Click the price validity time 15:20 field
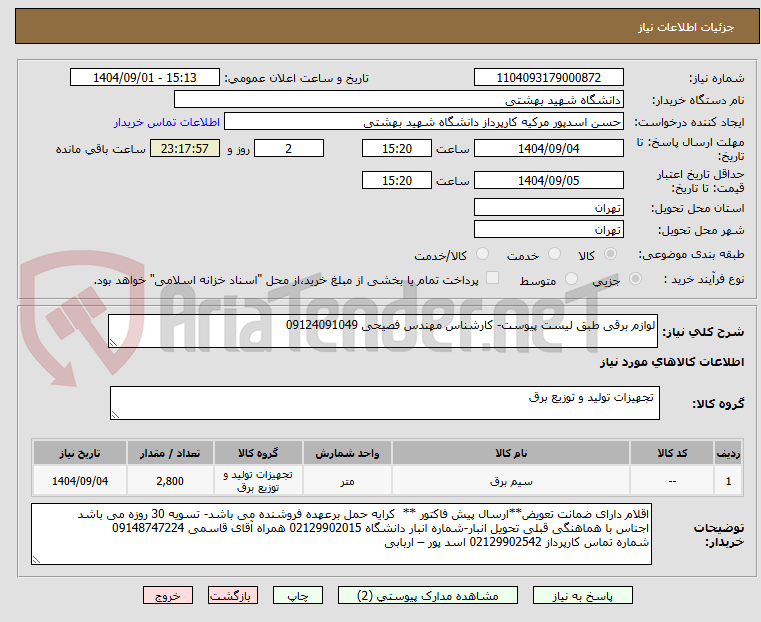 click(397, 180)
